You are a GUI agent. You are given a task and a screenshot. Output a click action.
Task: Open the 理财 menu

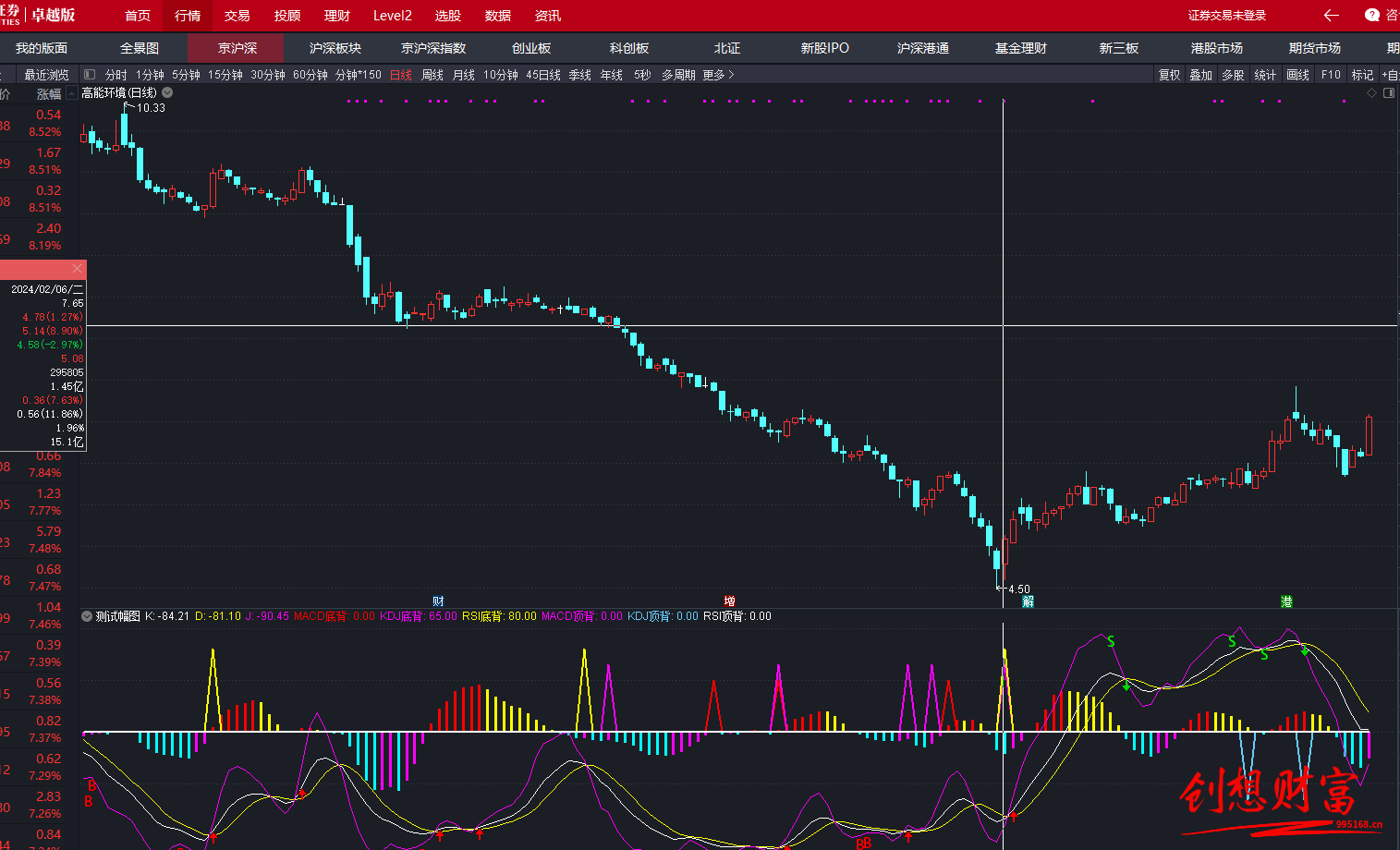[x=337, y=16]
